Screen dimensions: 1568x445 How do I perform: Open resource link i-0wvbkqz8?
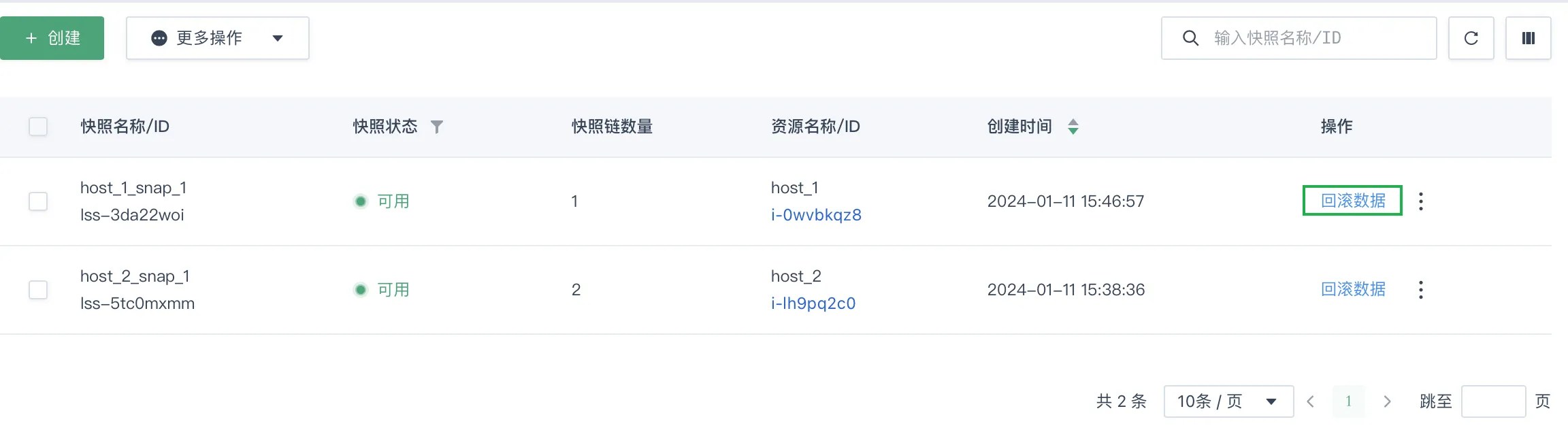pyautogui.click(x=816, y=215)
